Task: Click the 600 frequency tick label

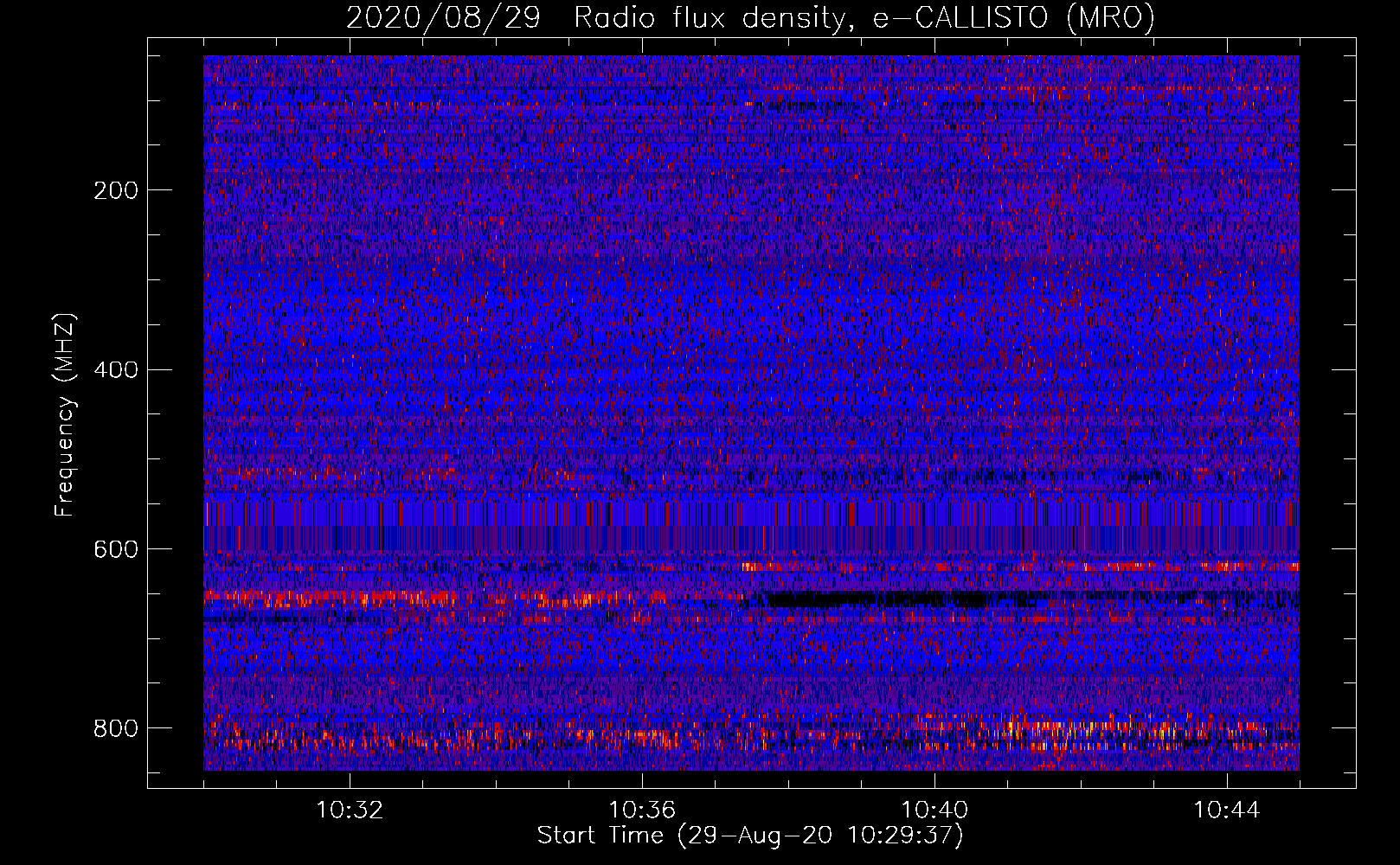Action: pos(116,549)
